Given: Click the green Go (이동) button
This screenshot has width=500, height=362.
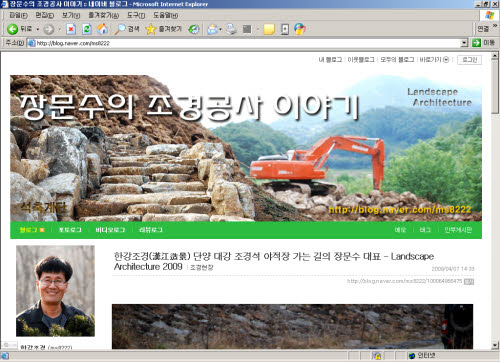Looking at the screenshot, I should point(483,43).
